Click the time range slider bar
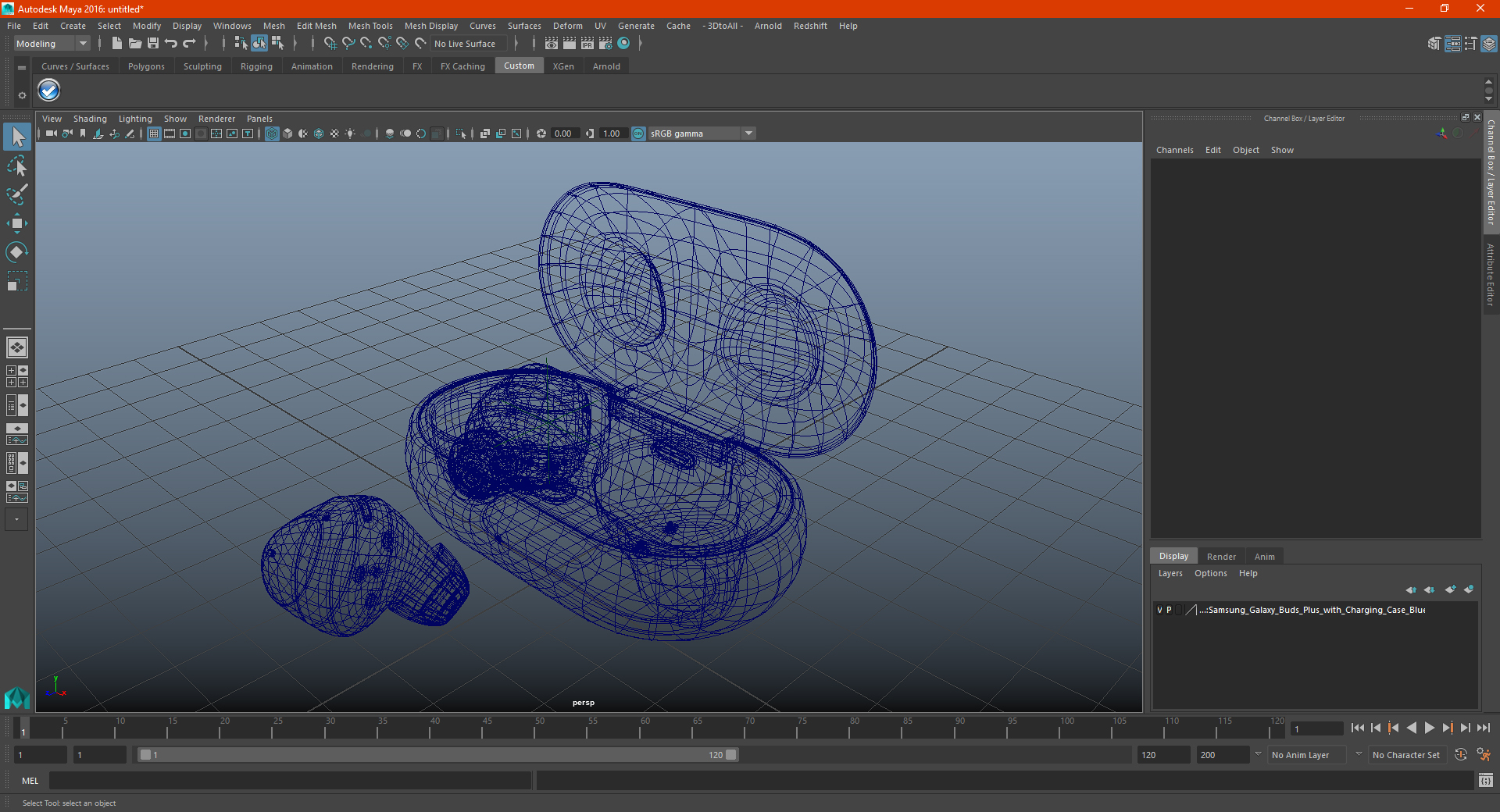The width and height of the screenshot is (1500, 812). tap(437, 755)
